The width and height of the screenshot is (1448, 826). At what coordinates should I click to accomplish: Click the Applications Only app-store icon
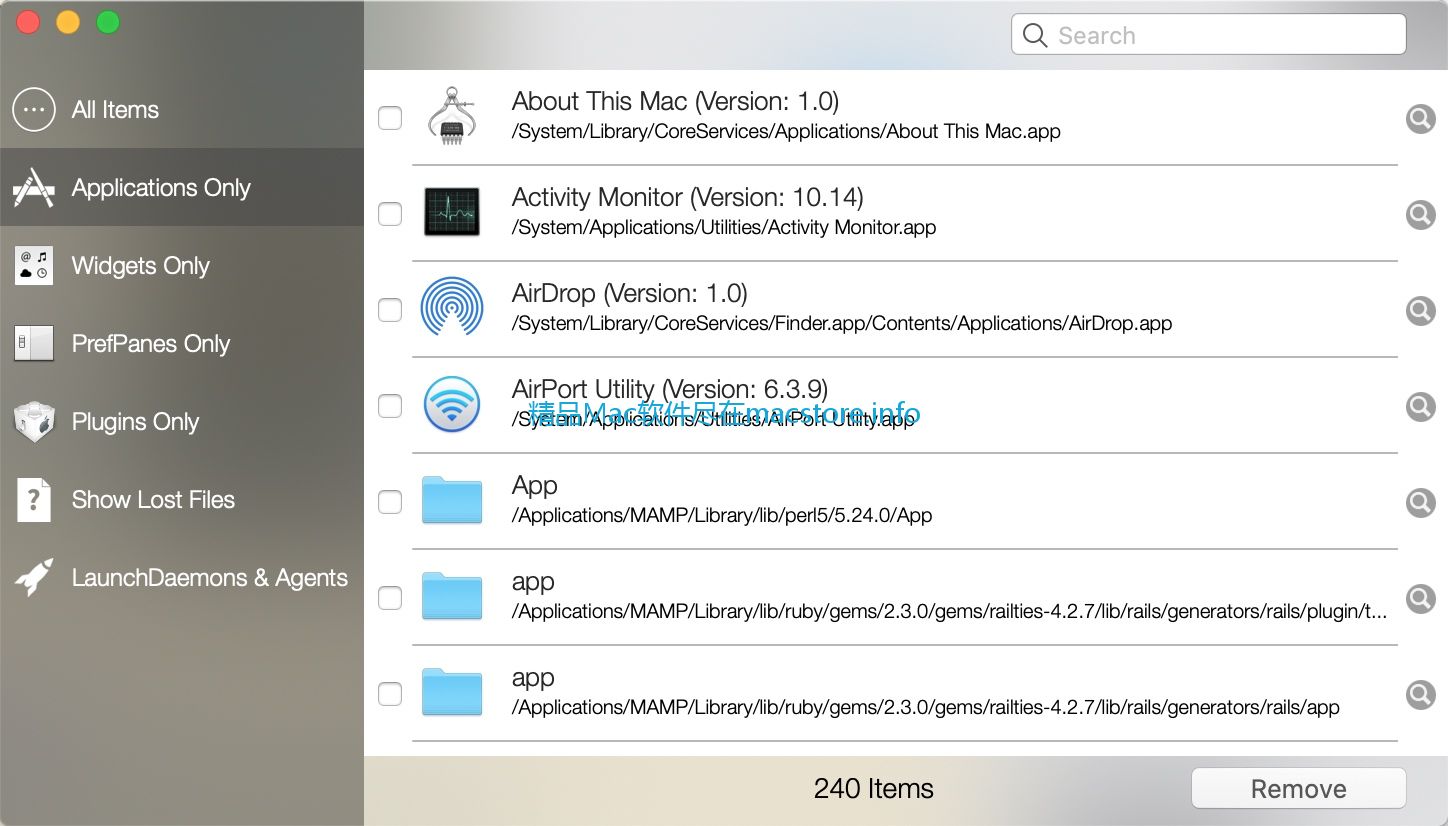(x=34, y=188)
